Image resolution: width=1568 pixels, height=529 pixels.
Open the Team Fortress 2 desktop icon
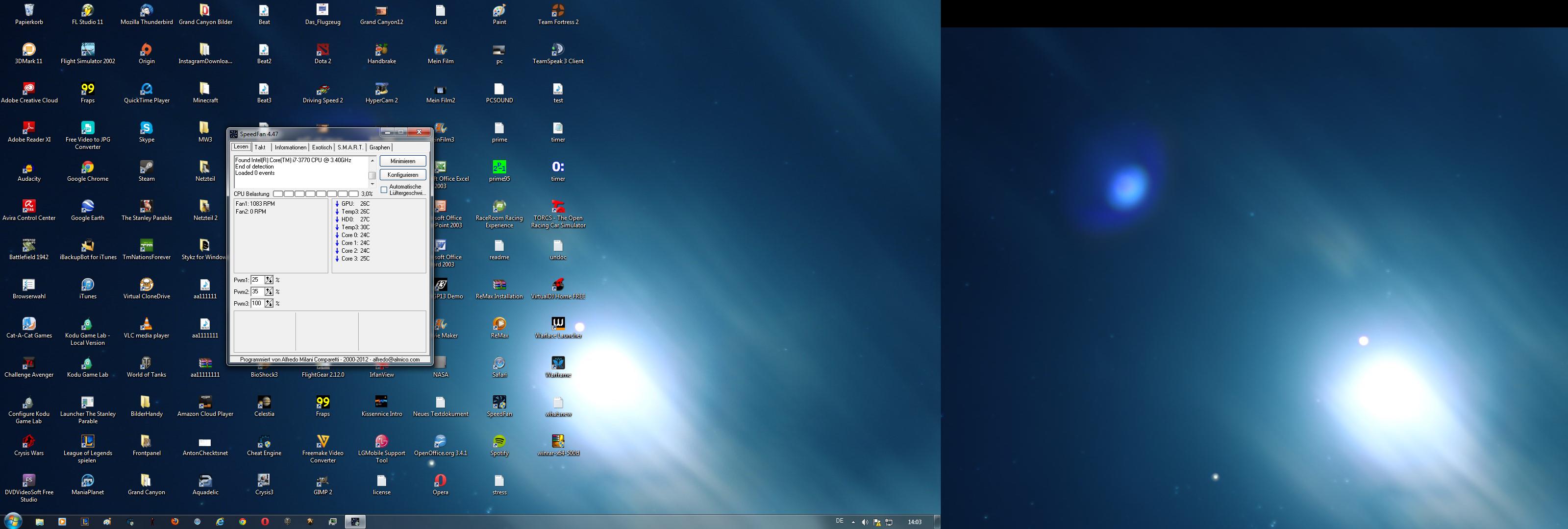(558, 11)
